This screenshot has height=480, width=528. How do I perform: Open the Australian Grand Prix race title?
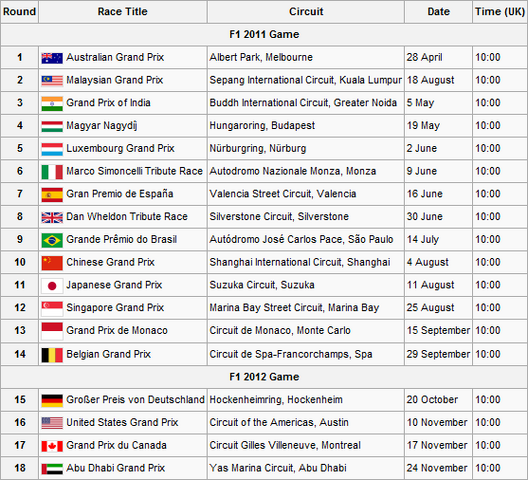tap(115, 57)
